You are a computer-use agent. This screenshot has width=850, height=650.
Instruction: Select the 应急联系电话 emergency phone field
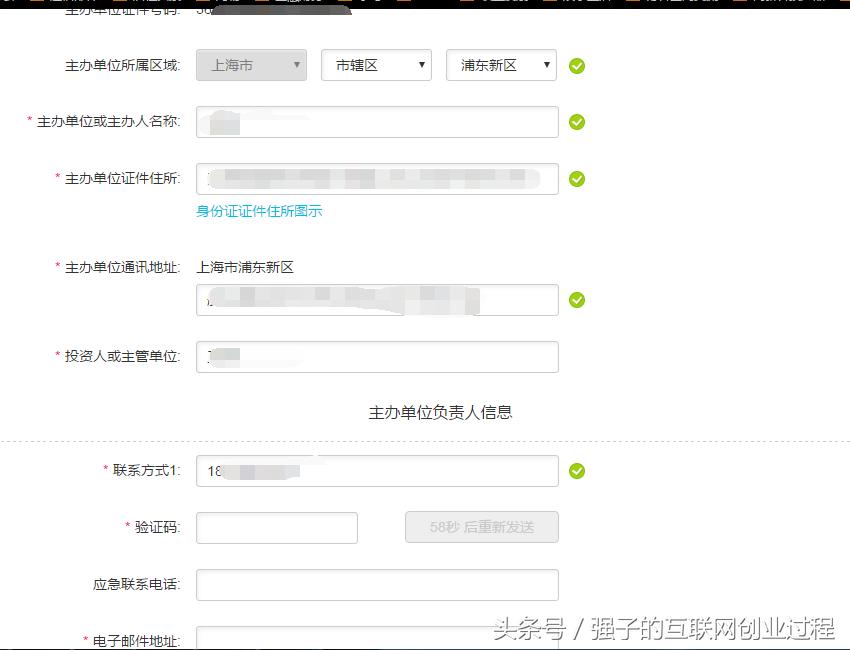[x=377, y=584]
